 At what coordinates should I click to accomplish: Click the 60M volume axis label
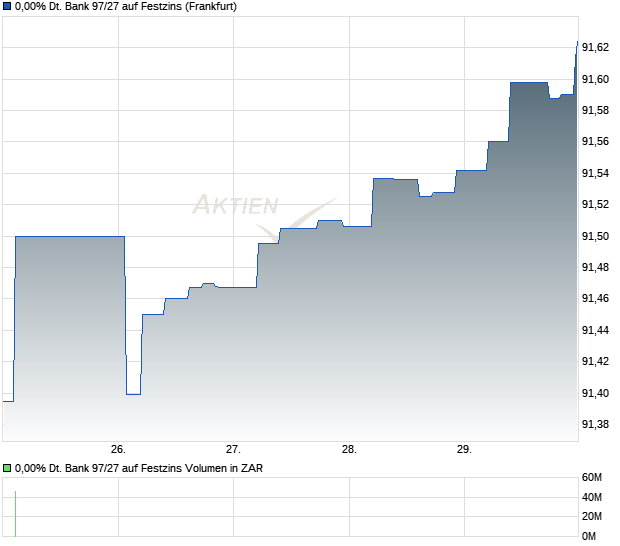[592, 477]
